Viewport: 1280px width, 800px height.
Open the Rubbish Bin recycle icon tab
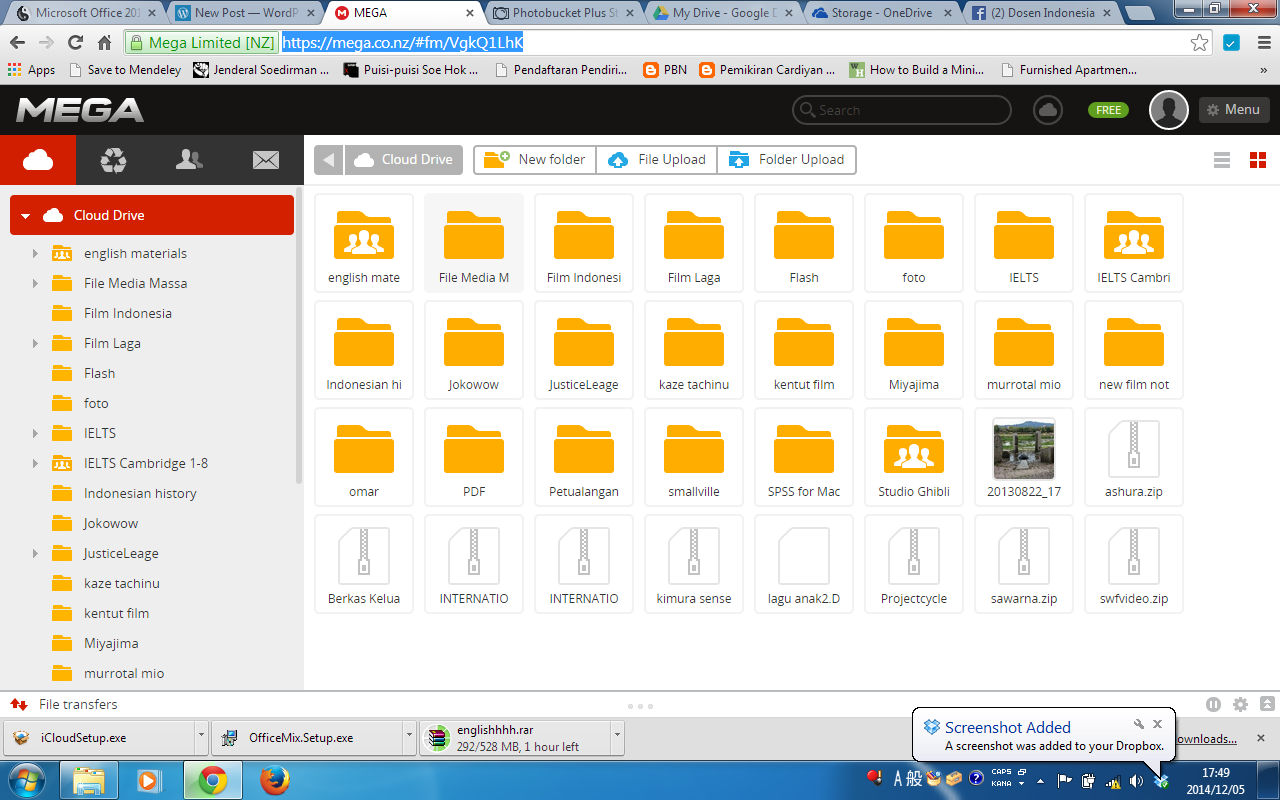click(x=114, y=160)
